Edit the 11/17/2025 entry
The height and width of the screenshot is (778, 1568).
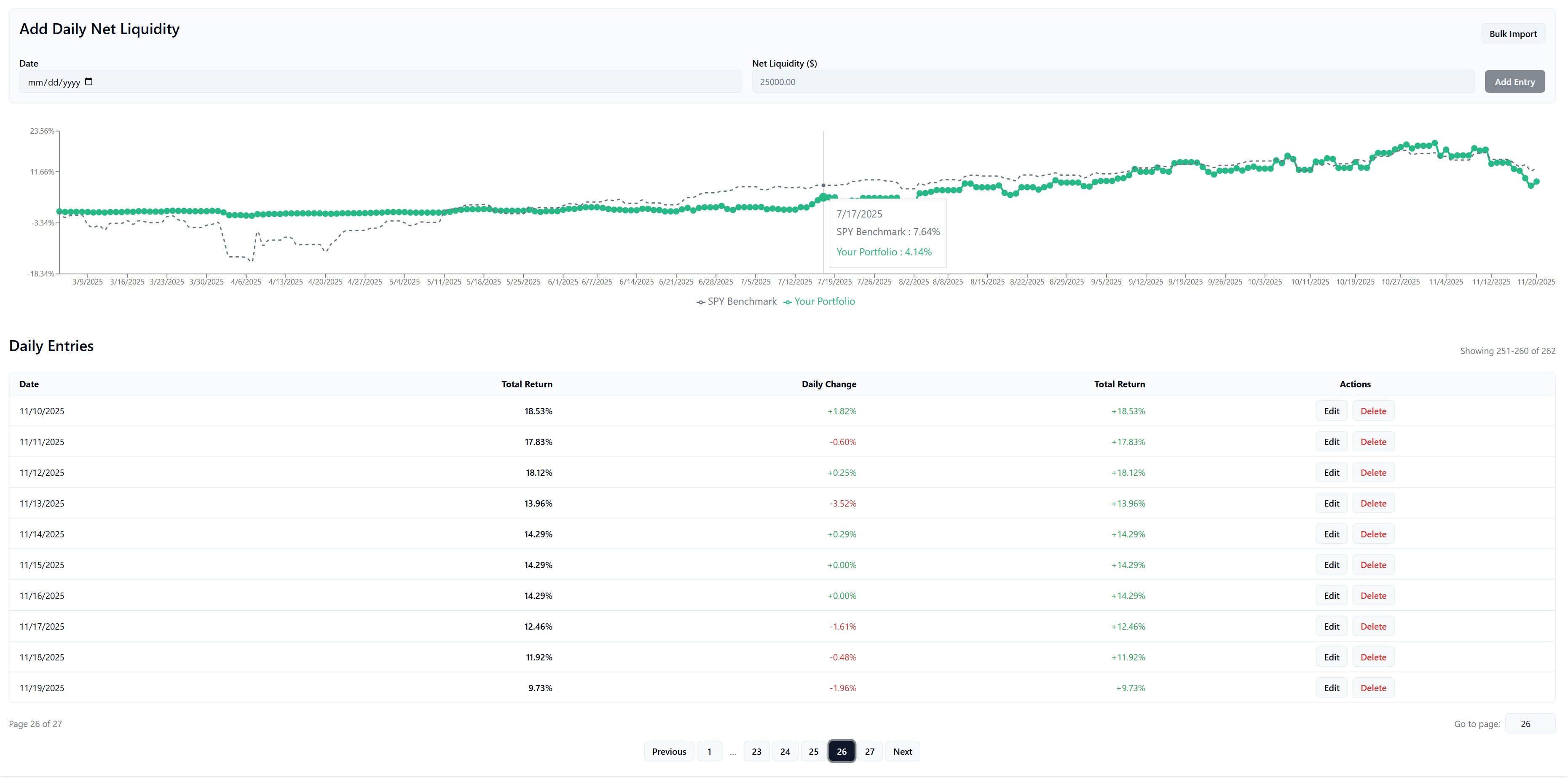(1331, 626)
